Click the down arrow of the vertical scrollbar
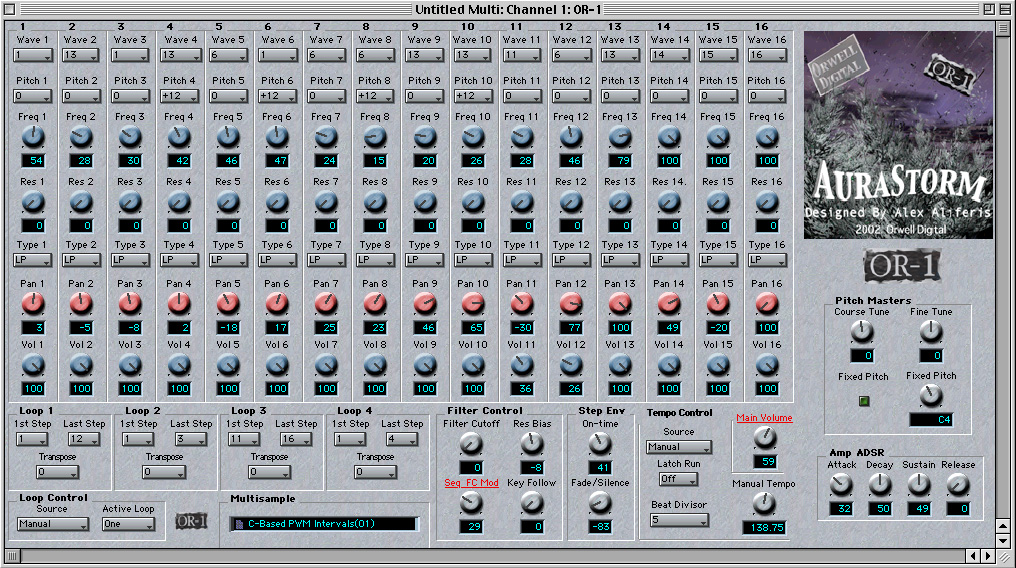 coord(1007,540)
